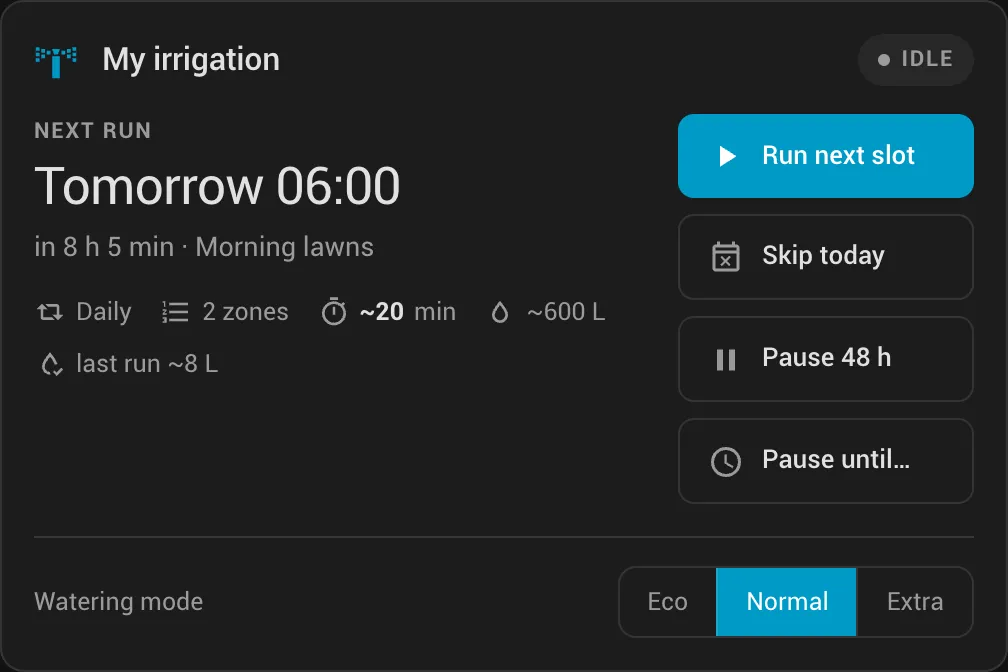Run the next slot now
The image size is (1008, 672).
pyautogui.click(x=825, y=156)
